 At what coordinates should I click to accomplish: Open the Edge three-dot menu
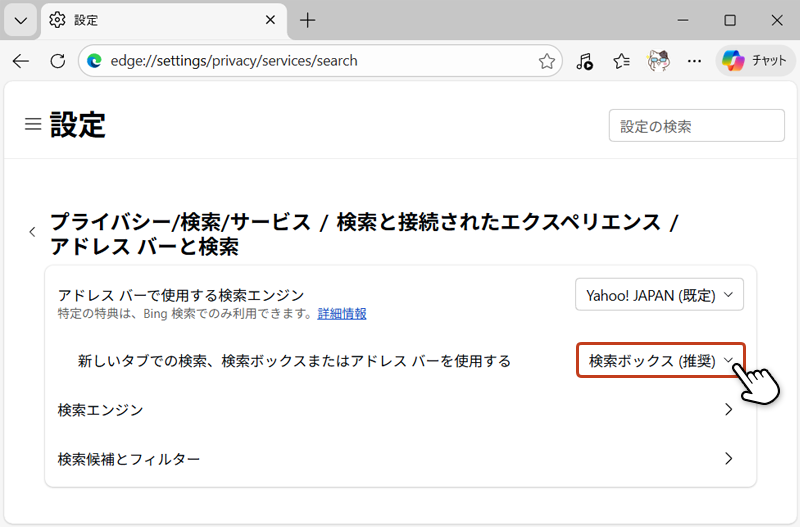(694, 61)
